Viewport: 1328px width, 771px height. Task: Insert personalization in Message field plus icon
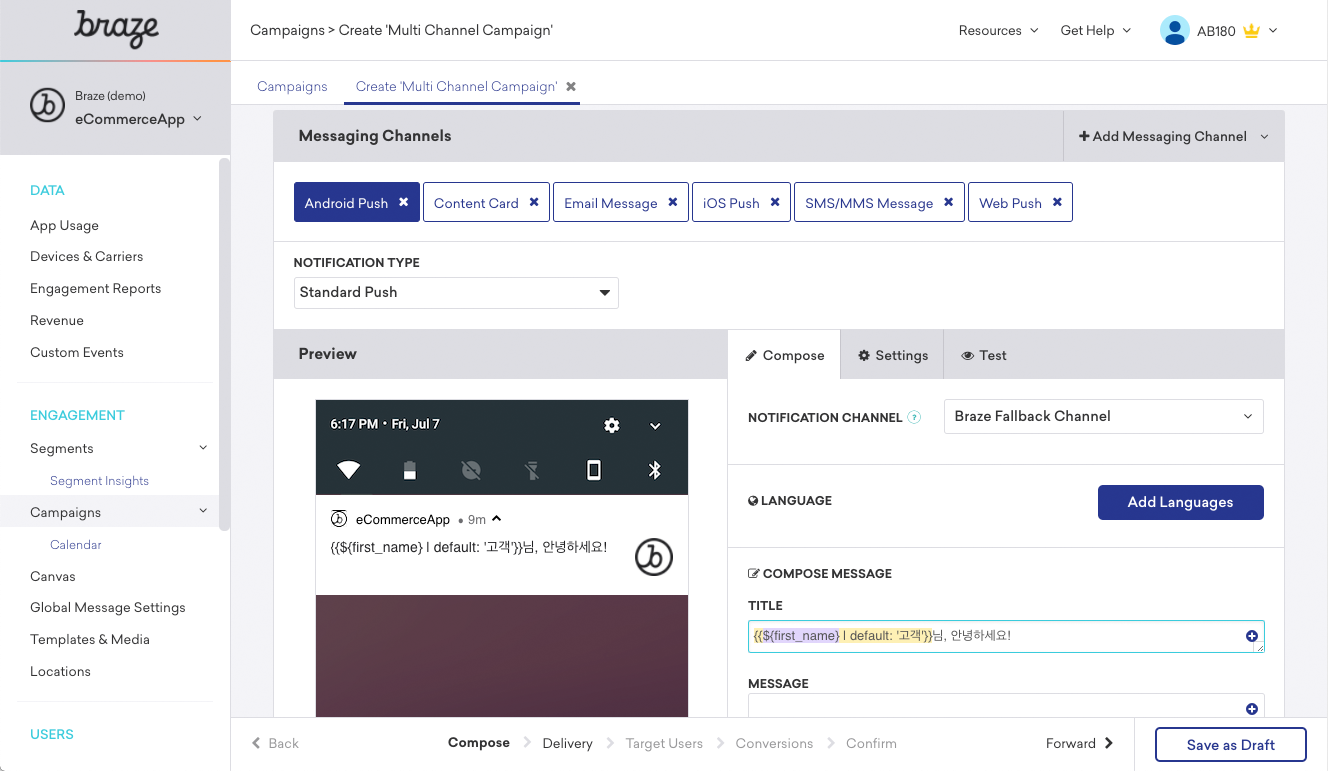point(1252,709)
